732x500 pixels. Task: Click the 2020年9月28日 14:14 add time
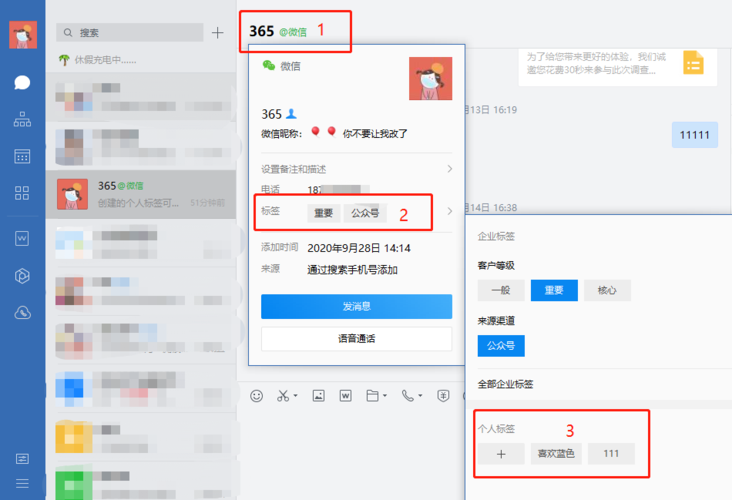(x=359, y=248)
